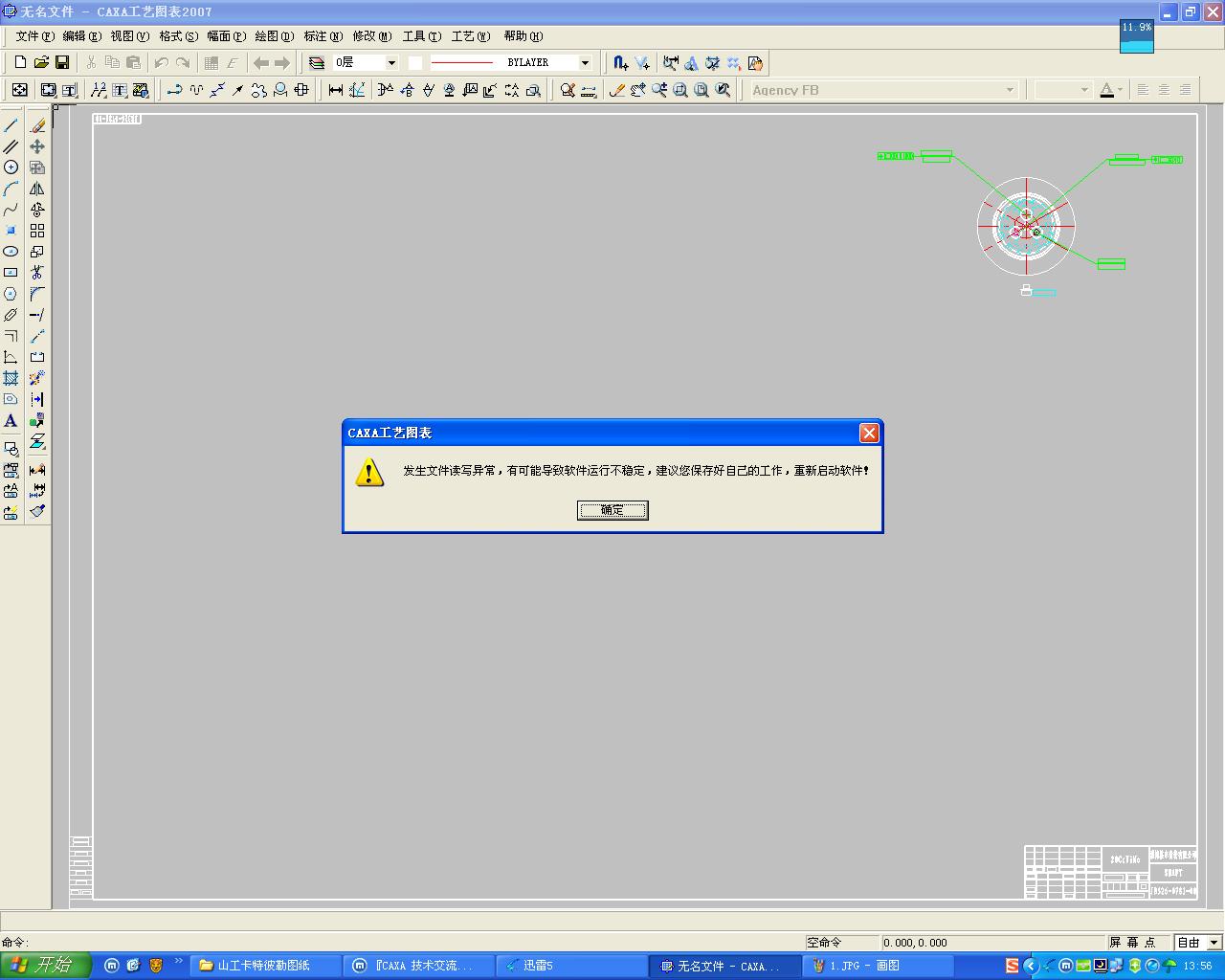1225x980 pixels.
Task: Select the Line drawing tool
Action: tap(11, 125)
